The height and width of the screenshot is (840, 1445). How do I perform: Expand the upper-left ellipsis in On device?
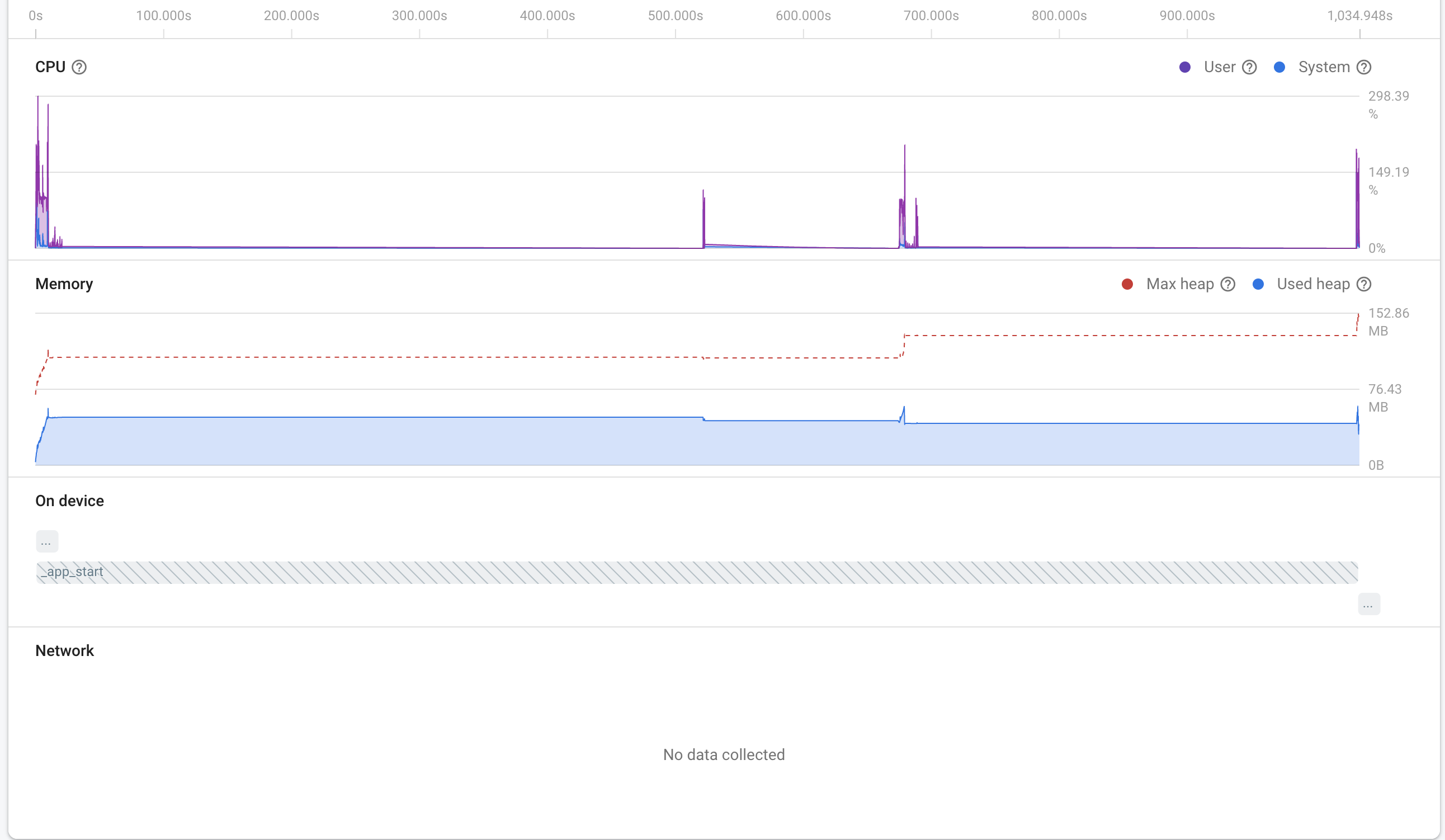[46, 541]
